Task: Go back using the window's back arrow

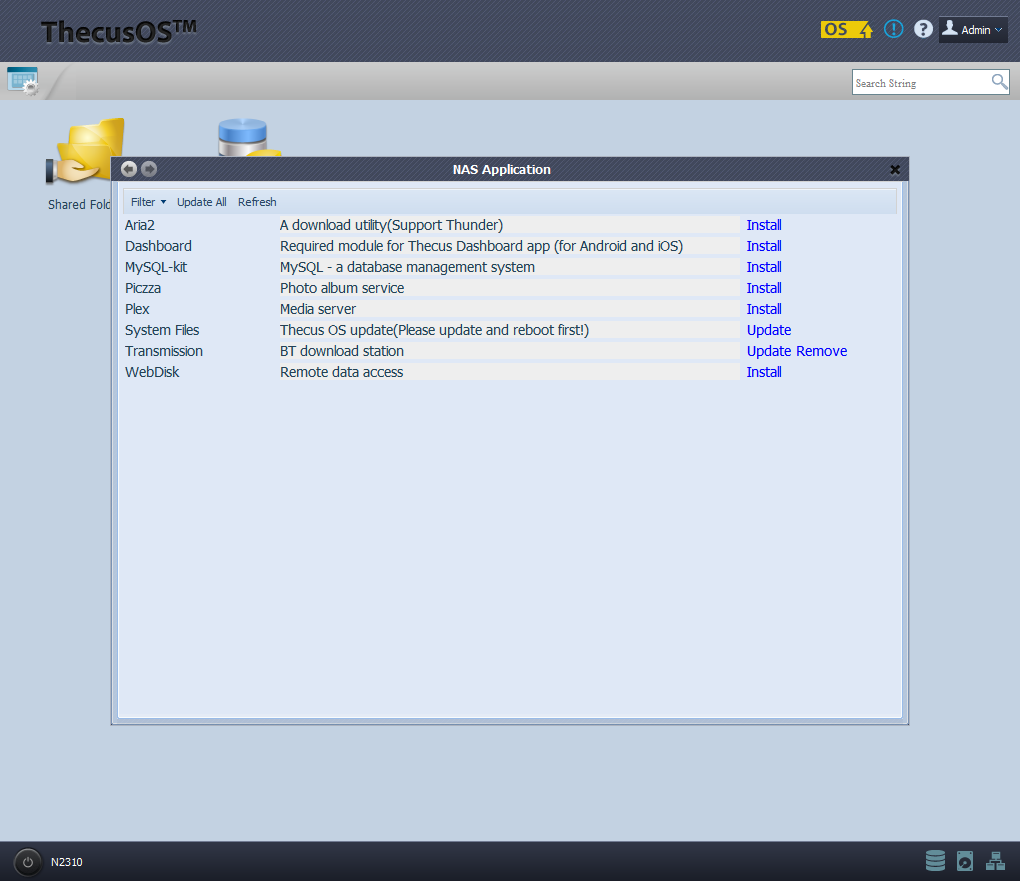Action: (x=129, y=169)
